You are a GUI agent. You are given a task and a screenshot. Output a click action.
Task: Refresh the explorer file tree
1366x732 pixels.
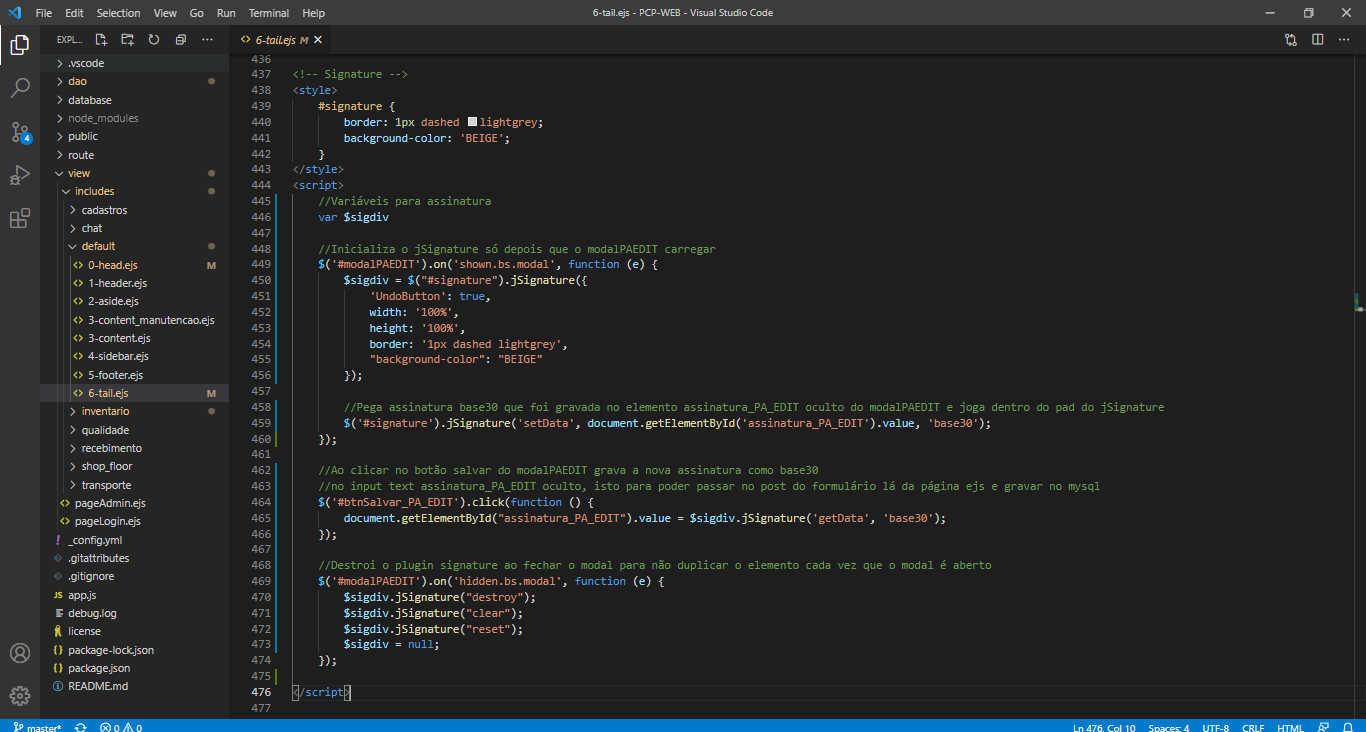tap(154, 40)
